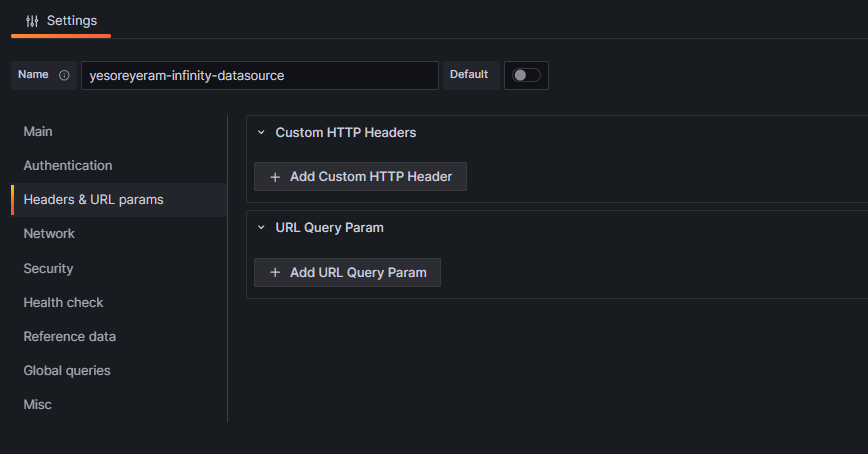The image size is (868, 454).
Task: Switch to Health check section
Action: coord(63,303)
